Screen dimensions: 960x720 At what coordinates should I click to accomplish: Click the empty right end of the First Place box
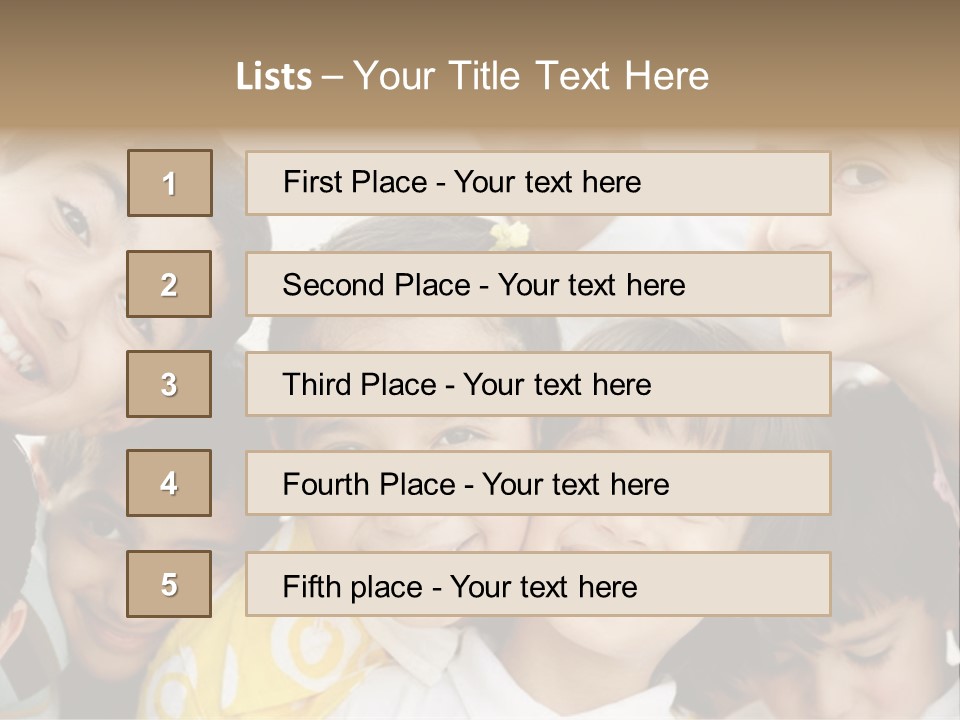[760, 183]
